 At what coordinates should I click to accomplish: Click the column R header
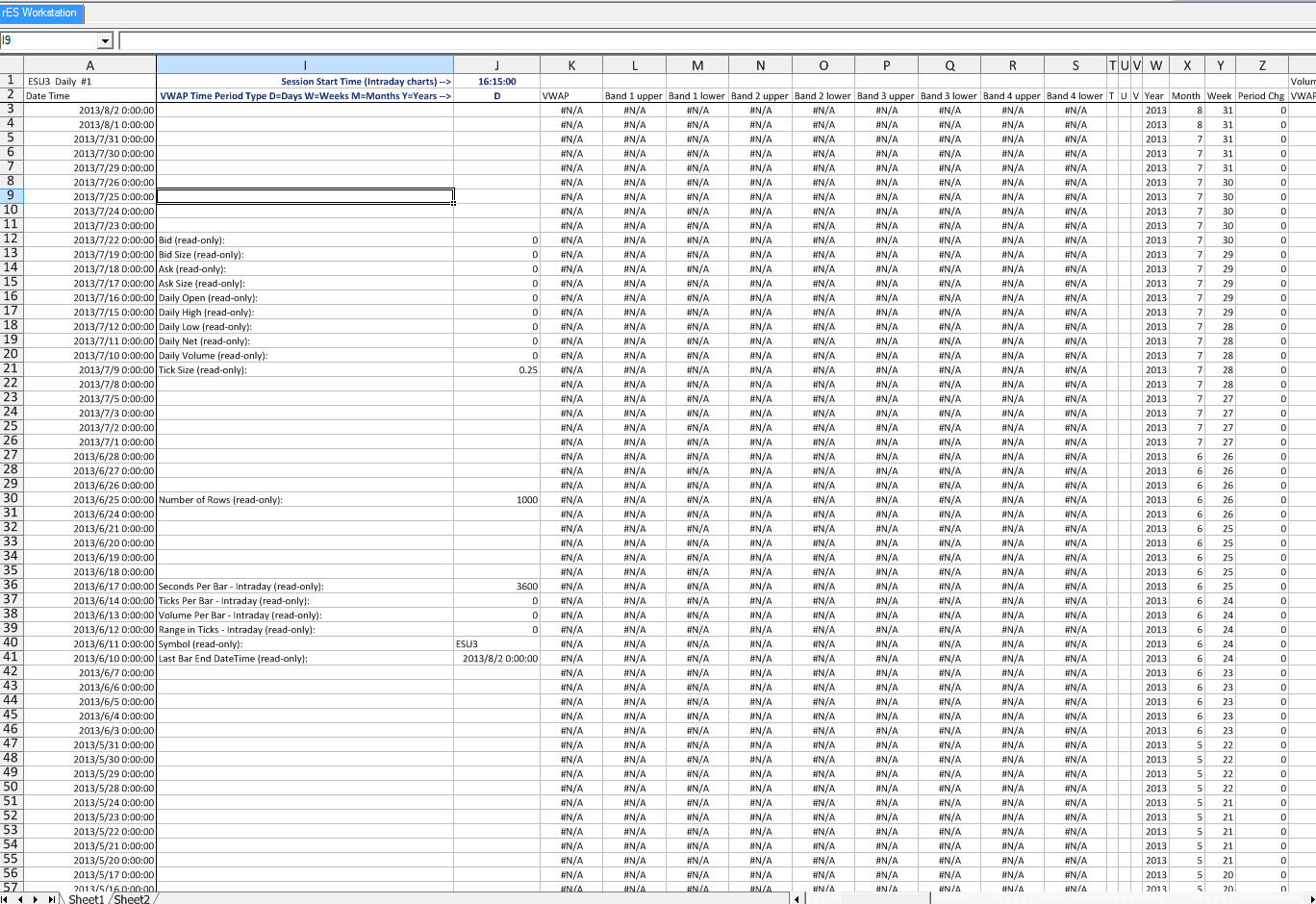(1012, 64)
